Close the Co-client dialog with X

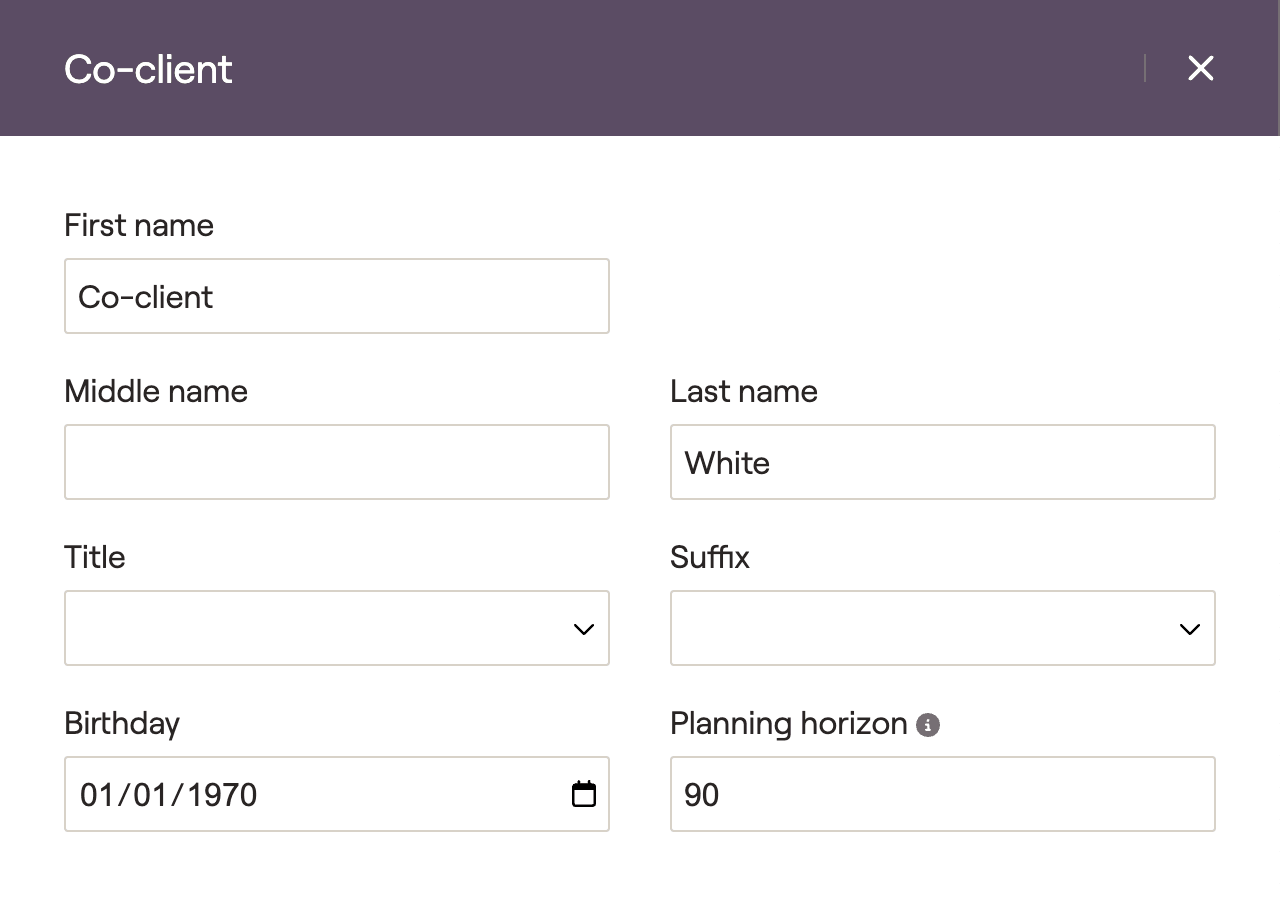click(1200, 68)
